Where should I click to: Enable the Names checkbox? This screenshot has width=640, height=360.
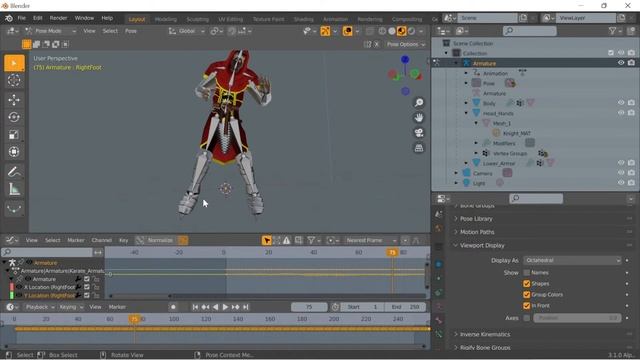[x=527, y=273]
